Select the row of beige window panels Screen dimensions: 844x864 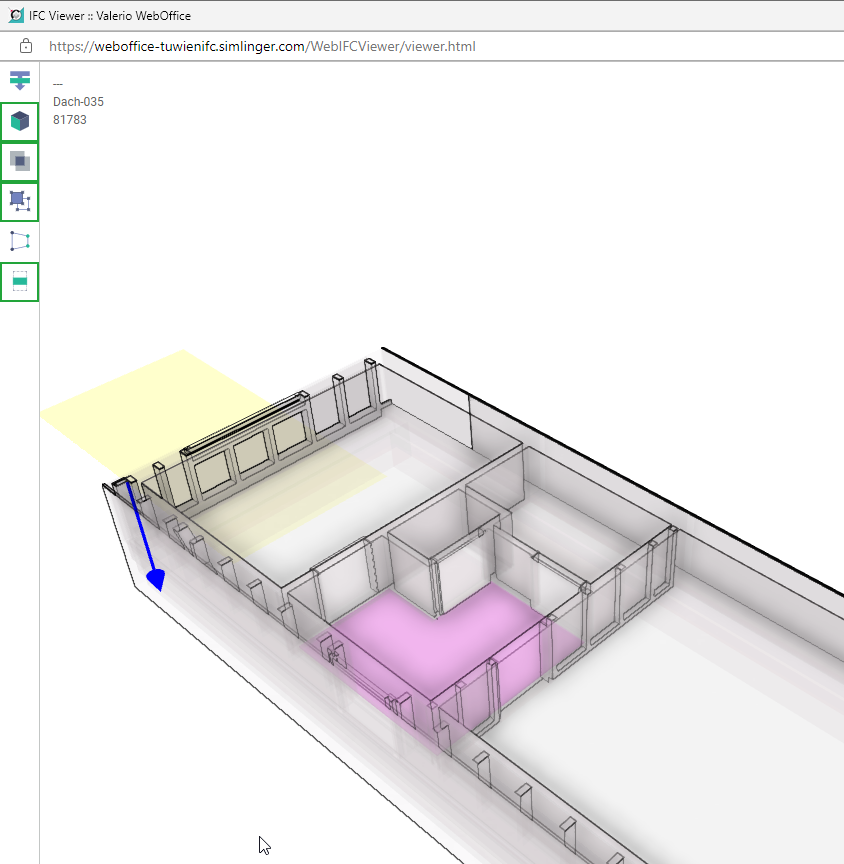tap(240, 450)
